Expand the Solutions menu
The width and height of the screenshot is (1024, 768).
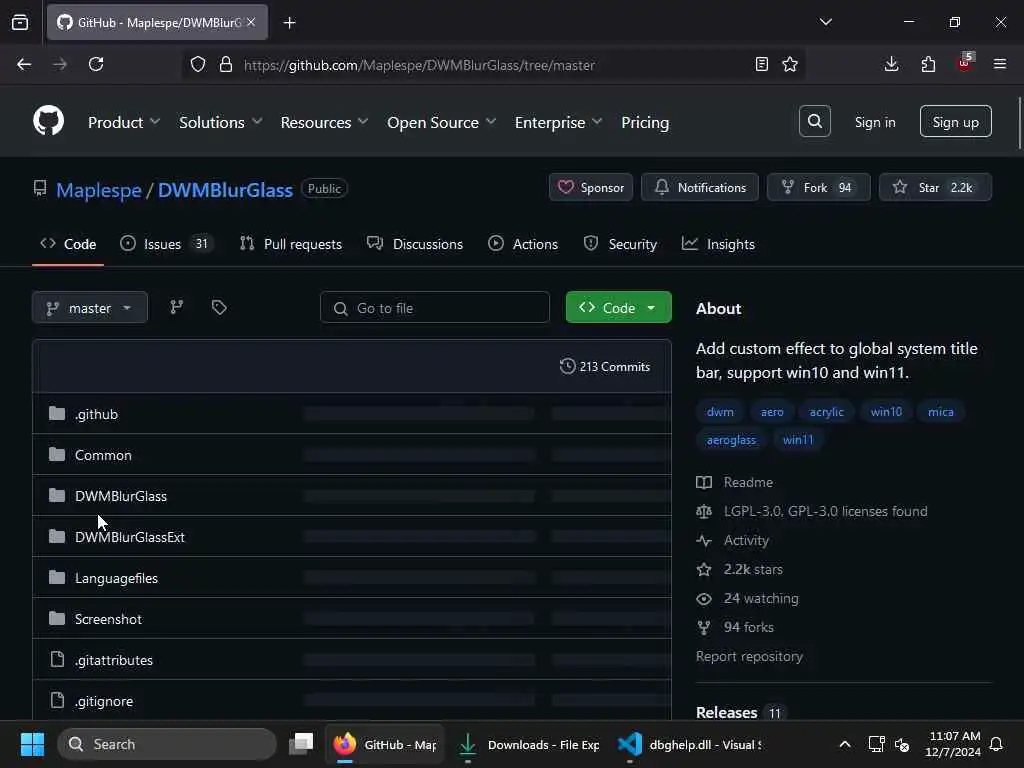click(220, 122)
